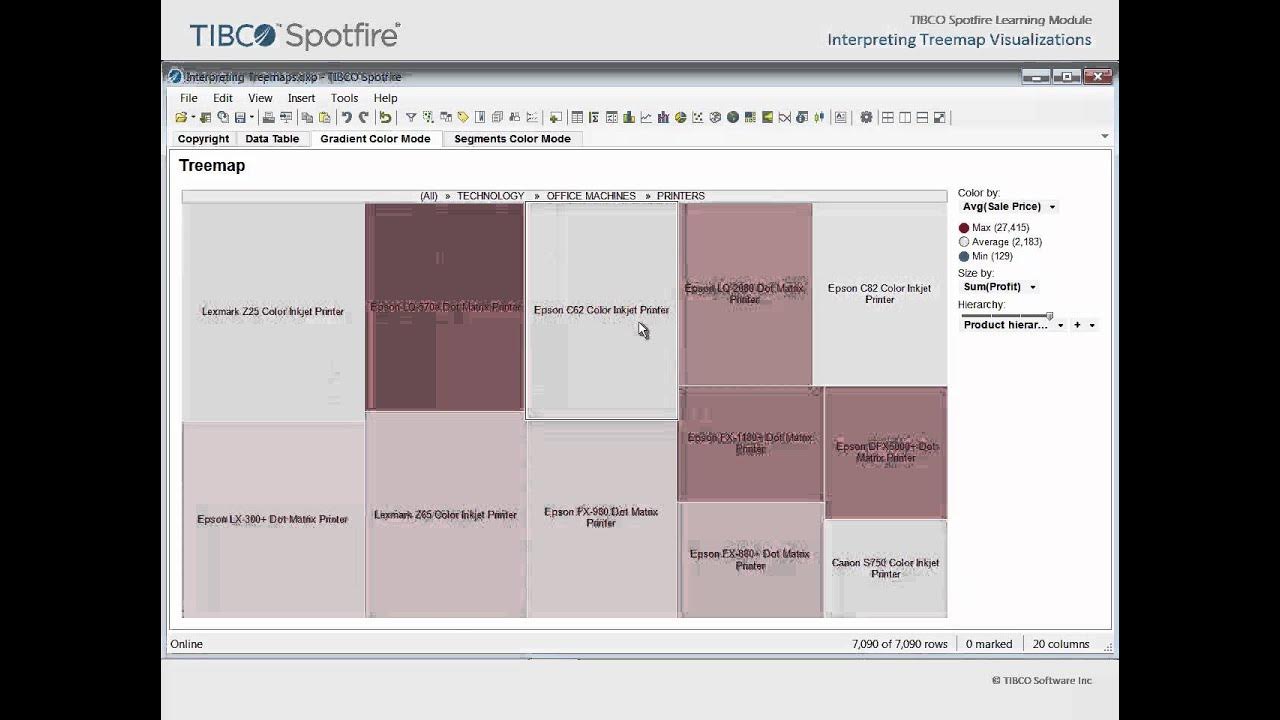Navigate to OFFICE MACHINES in breadcrumb
The image size is (1280, 720).
(x=591, y=196)
